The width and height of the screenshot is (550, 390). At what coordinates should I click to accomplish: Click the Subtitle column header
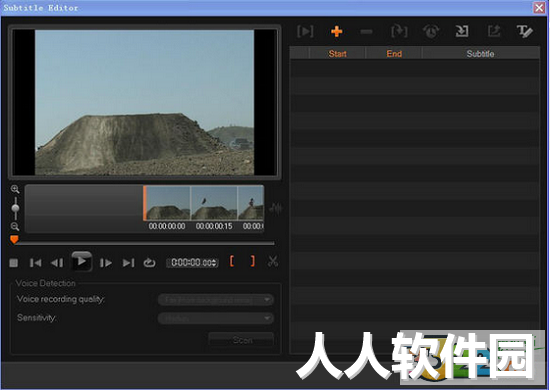pyautogui.click(x=481, y=54)
